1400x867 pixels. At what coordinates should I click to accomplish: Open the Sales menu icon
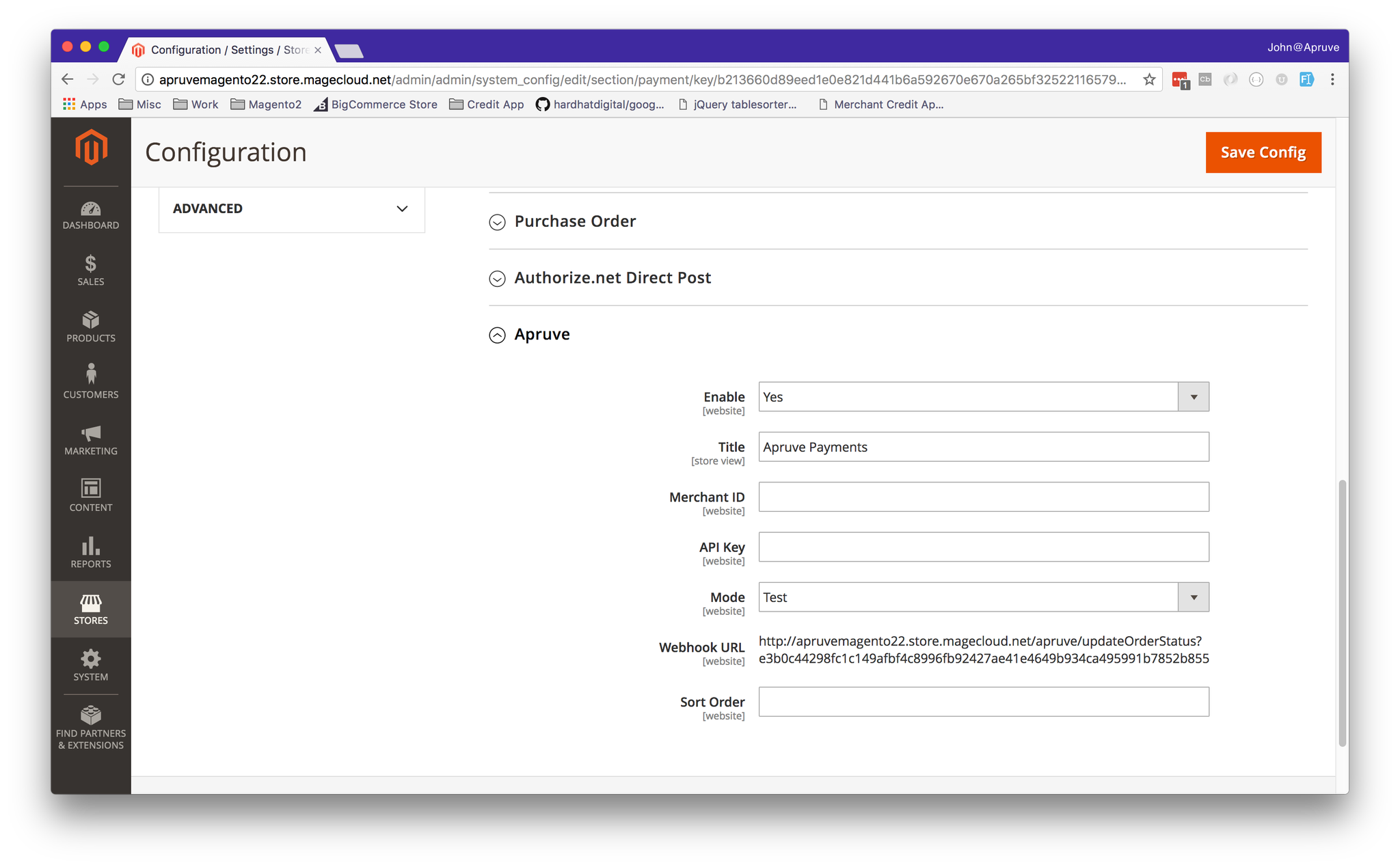(x=90, y=264)
